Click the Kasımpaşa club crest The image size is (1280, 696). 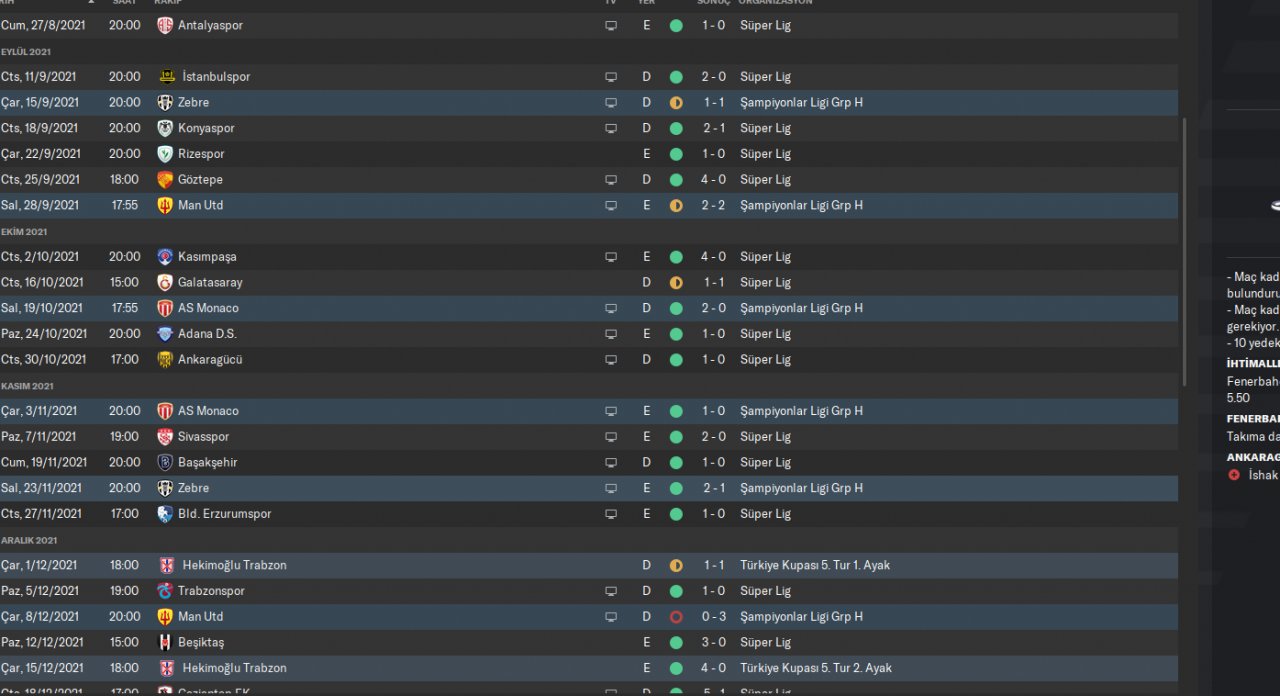[165, 257]
